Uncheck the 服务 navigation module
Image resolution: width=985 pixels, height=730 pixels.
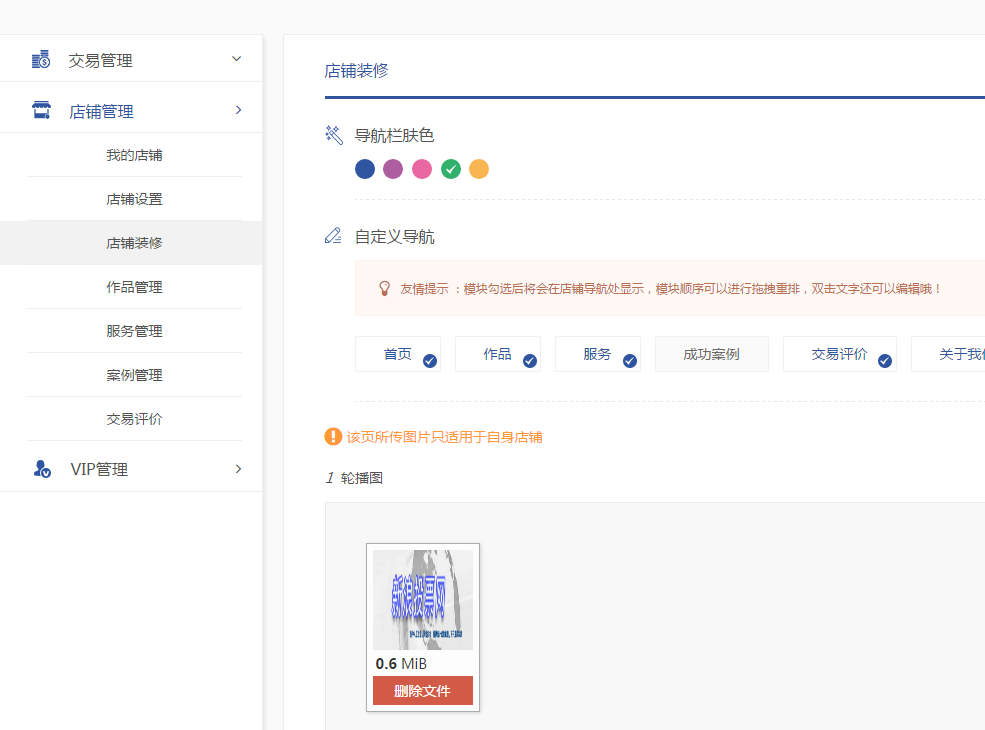coord(597,354)
